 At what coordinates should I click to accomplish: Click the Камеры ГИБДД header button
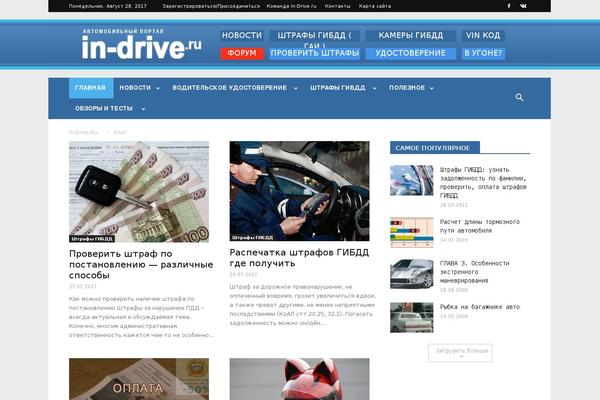(411, 36)
